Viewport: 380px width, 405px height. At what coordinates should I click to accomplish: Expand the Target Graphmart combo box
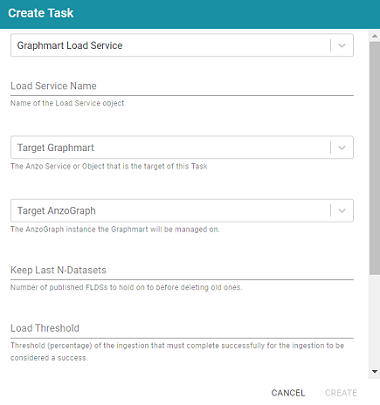182,147
